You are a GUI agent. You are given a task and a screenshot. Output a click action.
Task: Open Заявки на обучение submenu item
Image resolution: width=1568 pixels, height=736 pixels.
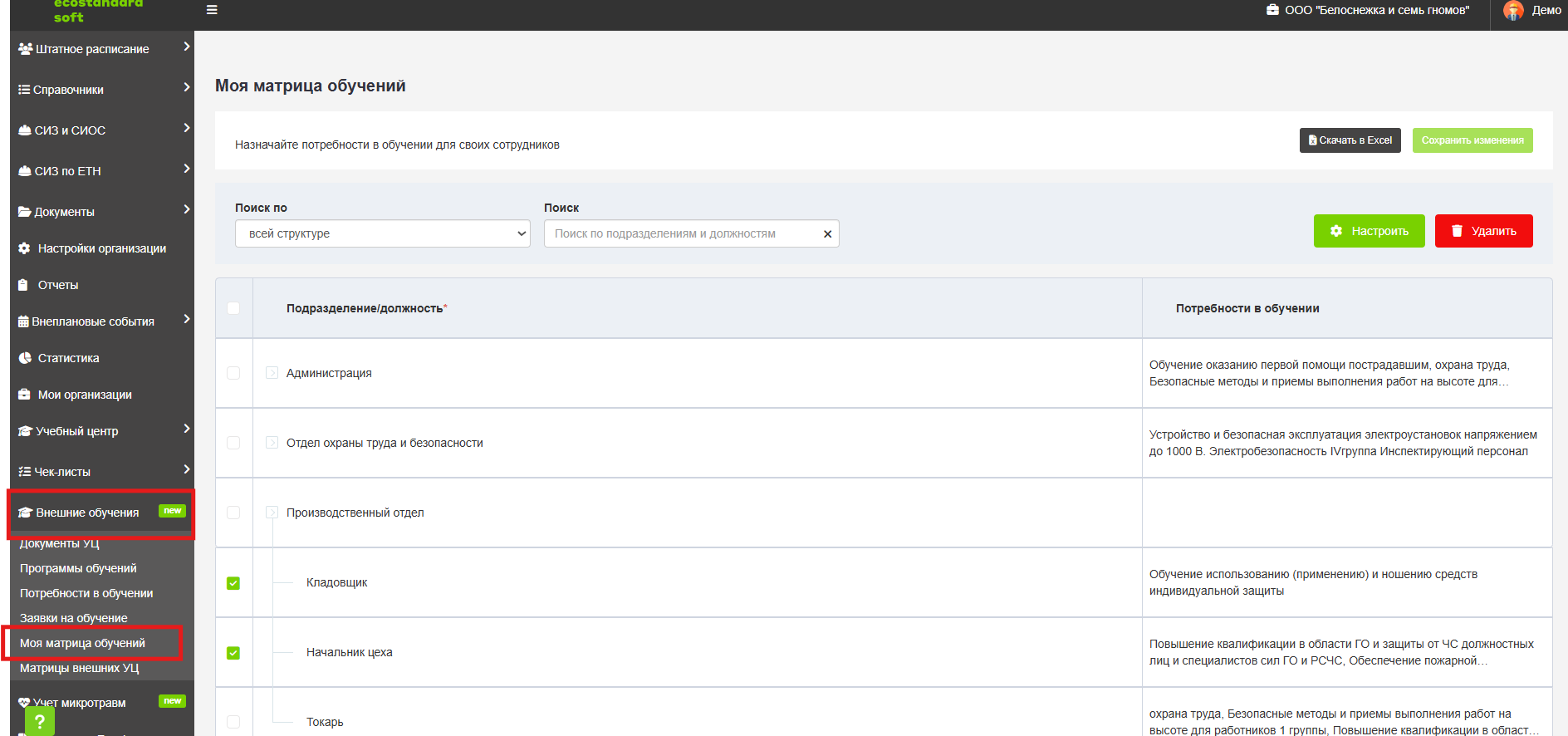coord(74,618)
